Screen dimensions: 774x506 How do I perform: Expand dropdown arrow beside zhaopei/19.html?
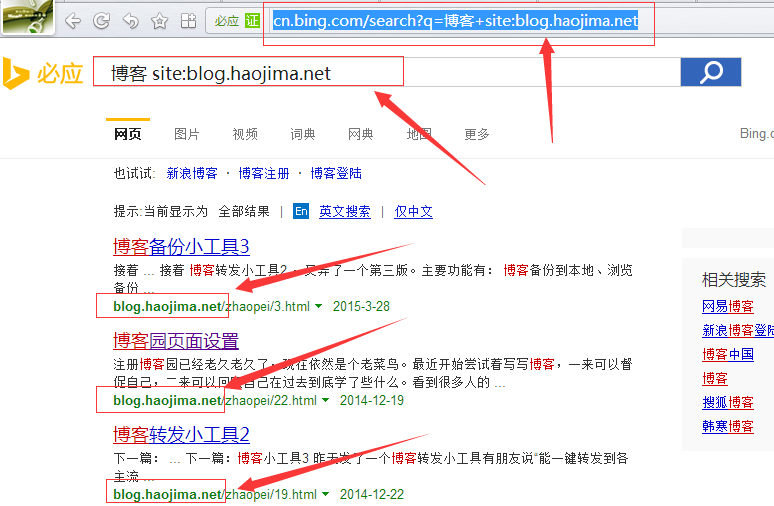point(325,494)
